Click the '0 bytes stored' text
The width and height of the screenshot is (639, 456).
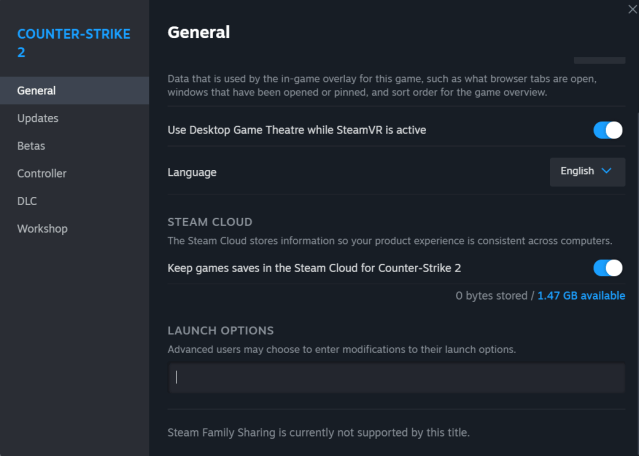pos(491,295)
